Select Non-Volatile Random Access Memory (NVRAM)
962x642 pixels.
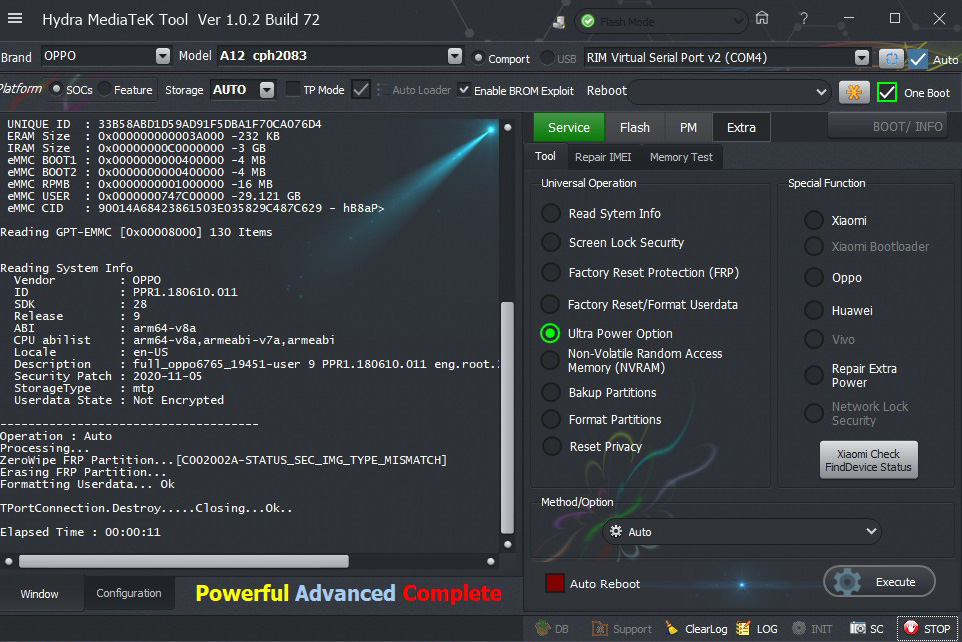(550, 360)
